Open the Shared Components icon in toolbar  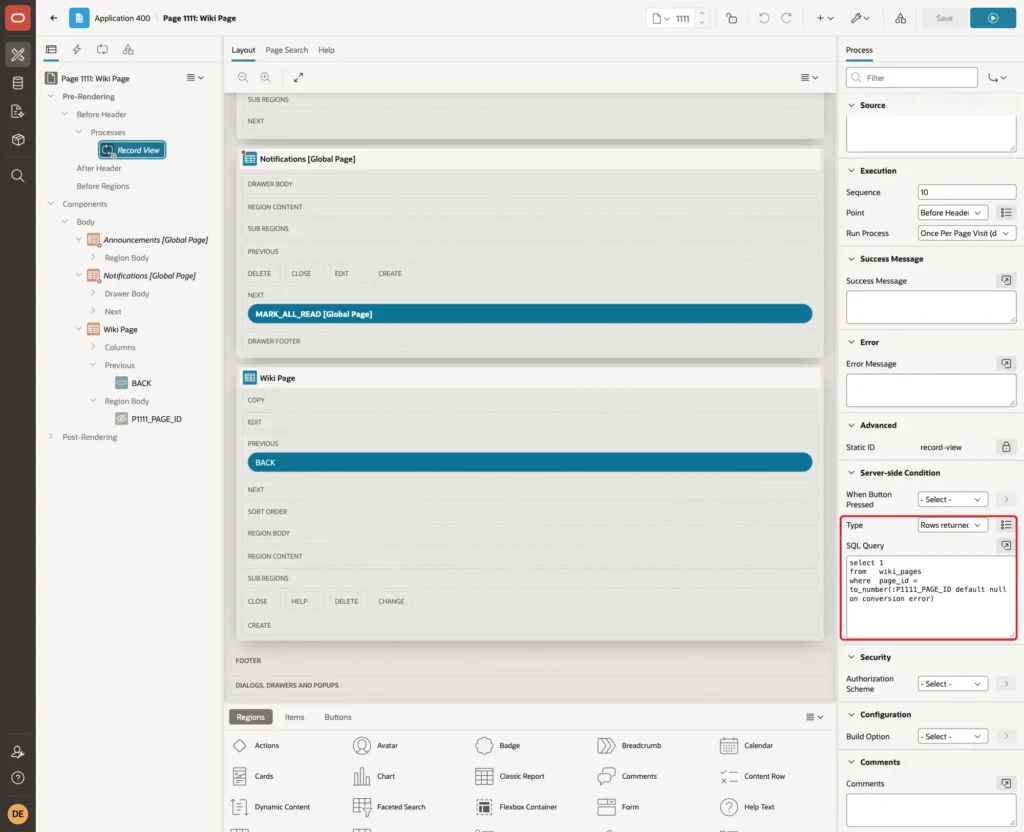[901, 18]
